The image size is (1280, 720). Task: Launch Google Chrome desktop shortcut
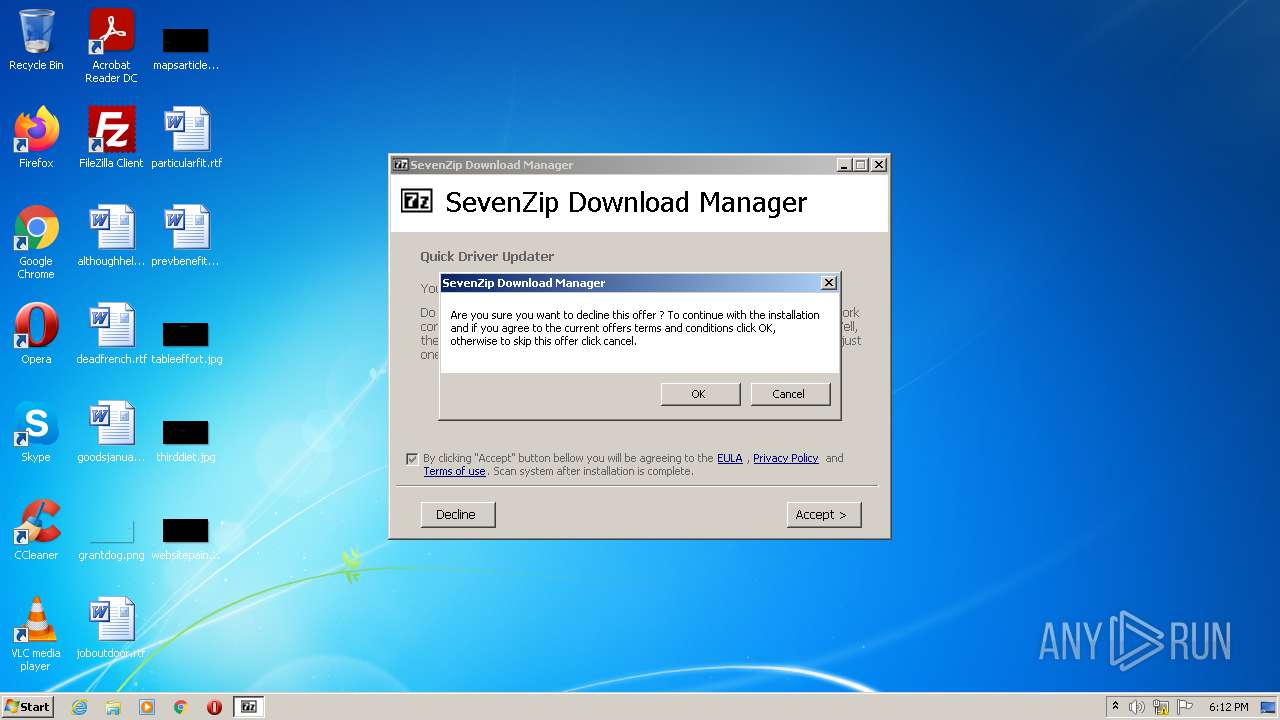(36, 242)
